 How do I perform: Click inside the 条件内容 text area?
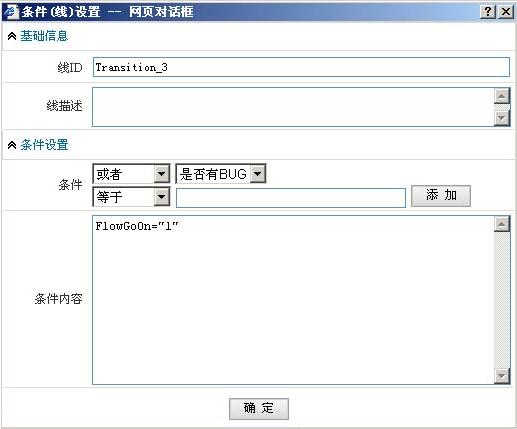tap(293, 300)
